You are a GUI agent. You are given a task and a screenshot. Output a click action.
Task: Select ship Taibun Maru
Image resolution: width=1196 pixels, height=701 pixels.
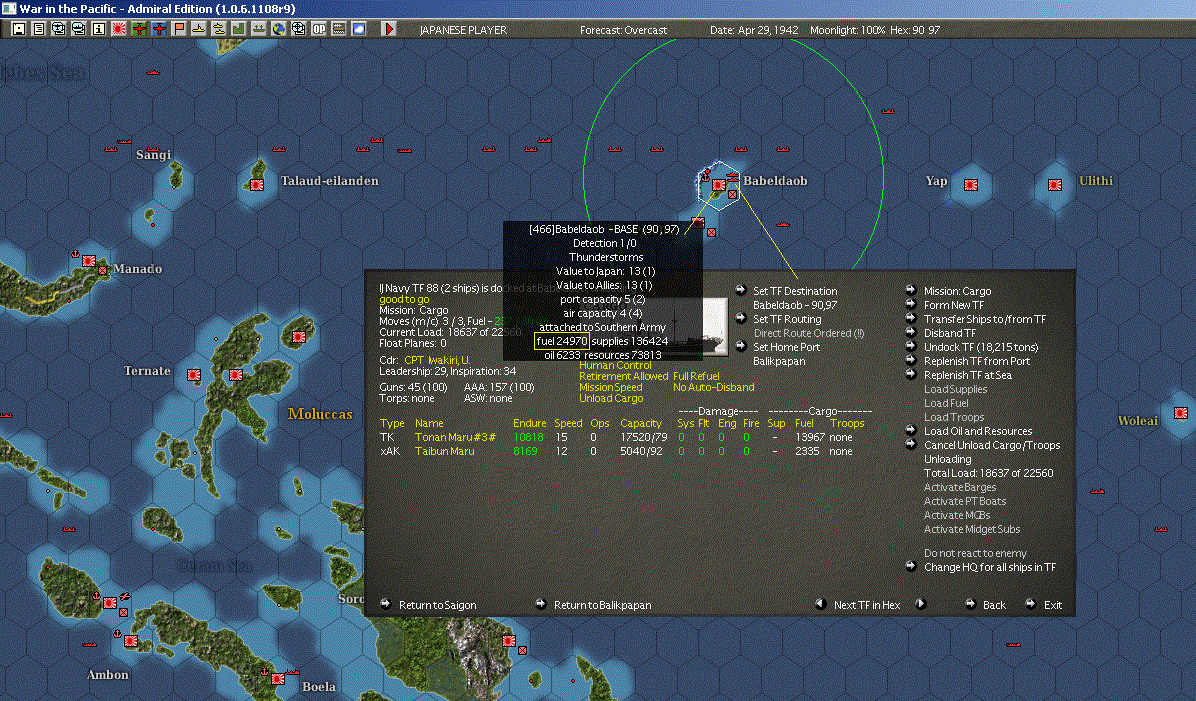pos(444,451)
